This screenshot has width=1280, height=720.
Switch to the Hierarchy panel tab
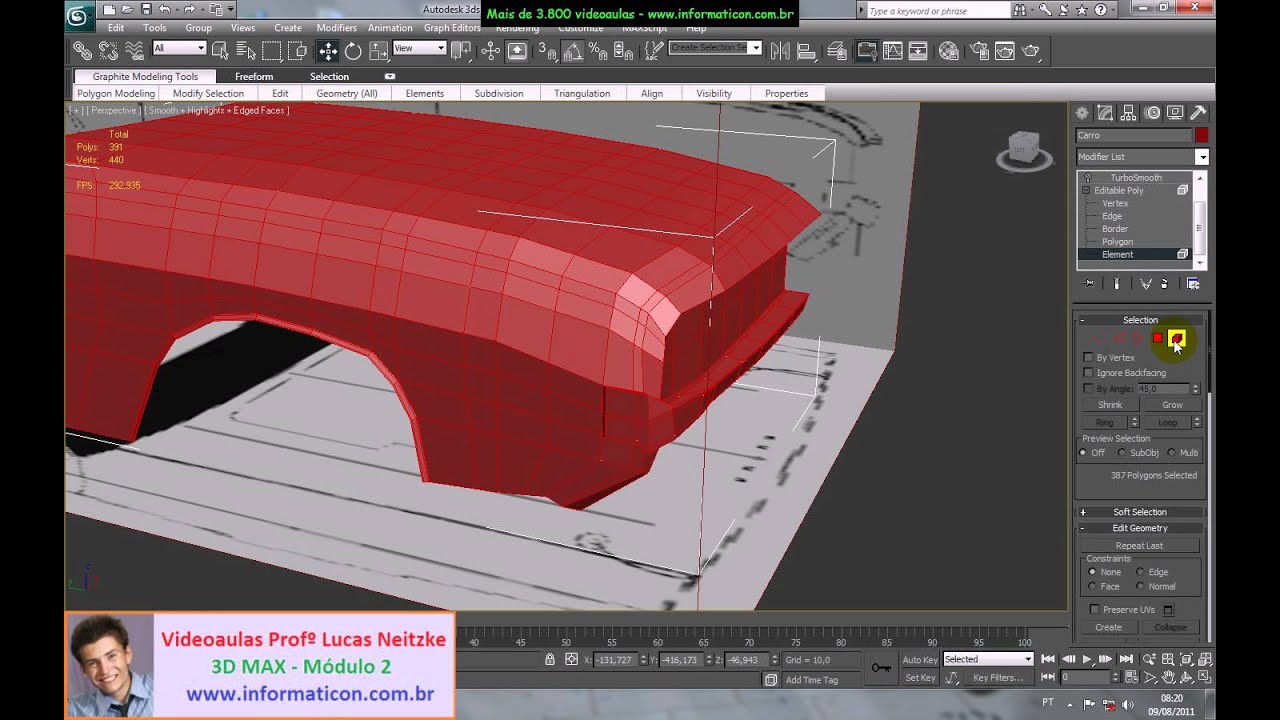[x=1129, y=113]
